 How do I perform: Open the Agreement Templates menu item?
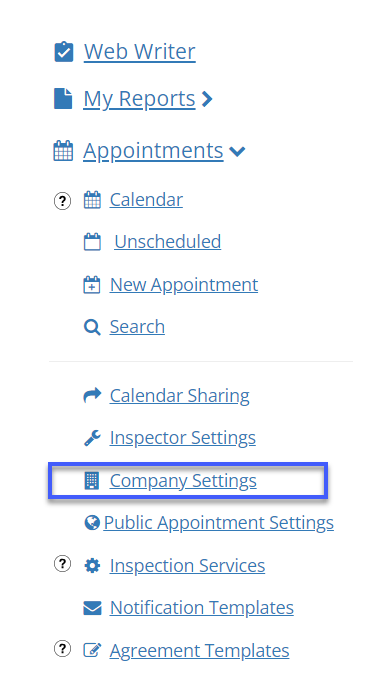(199, 650)
